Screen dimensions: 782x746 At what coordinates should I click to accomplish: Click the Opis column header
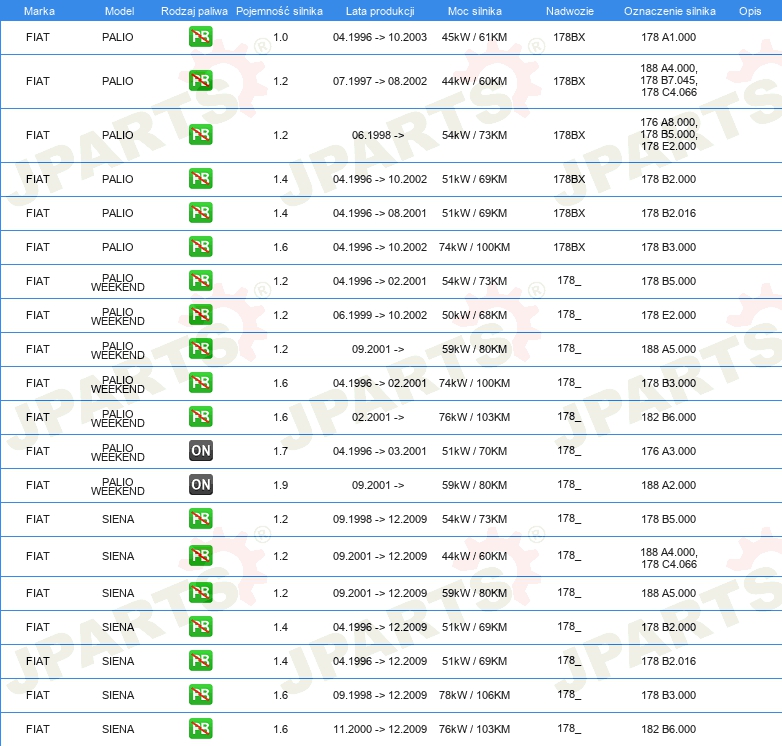pyautogui.click(x=750, y=11)
